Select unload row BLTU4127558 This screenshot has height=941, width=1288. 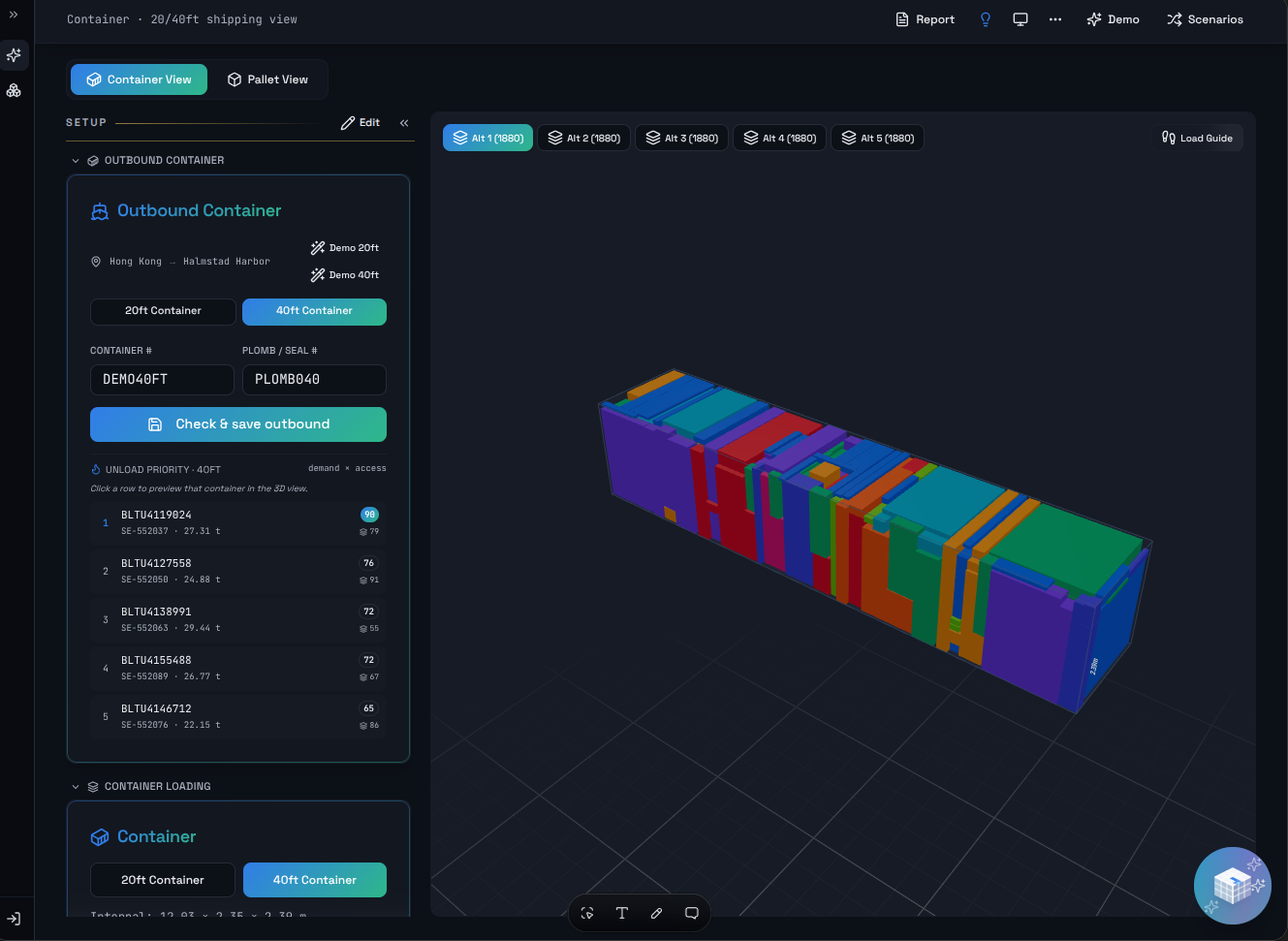(x=238, y=572)
